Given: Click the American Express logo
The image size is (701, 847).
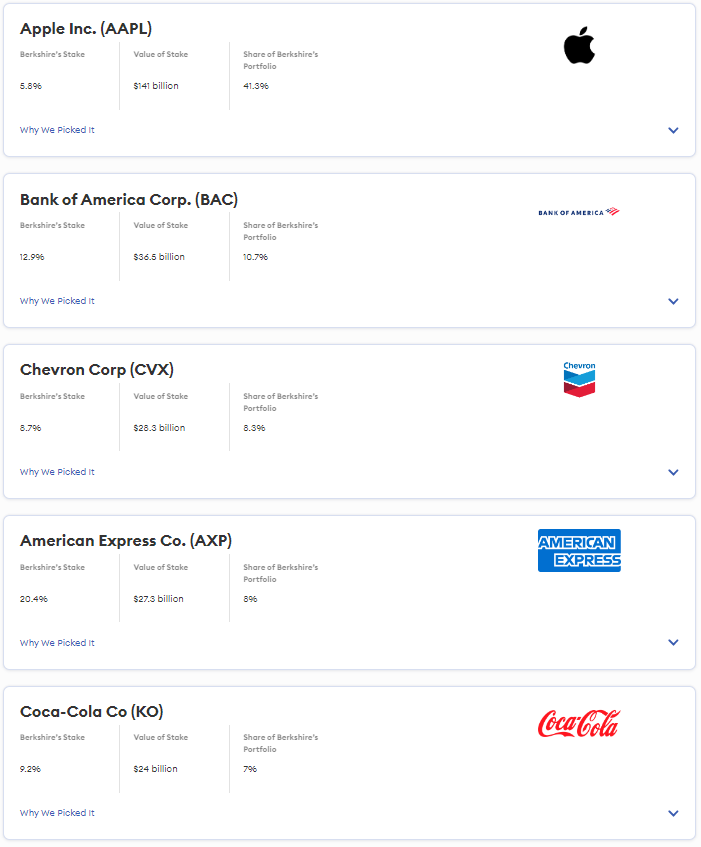Looking at the screenshot, I should [x=579, y=550].
